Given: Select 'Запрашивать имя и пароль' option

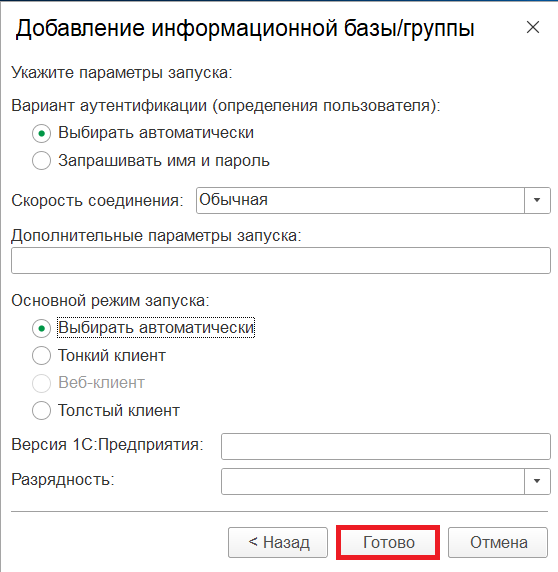Looking at the screenshot, I should (41, 161).
